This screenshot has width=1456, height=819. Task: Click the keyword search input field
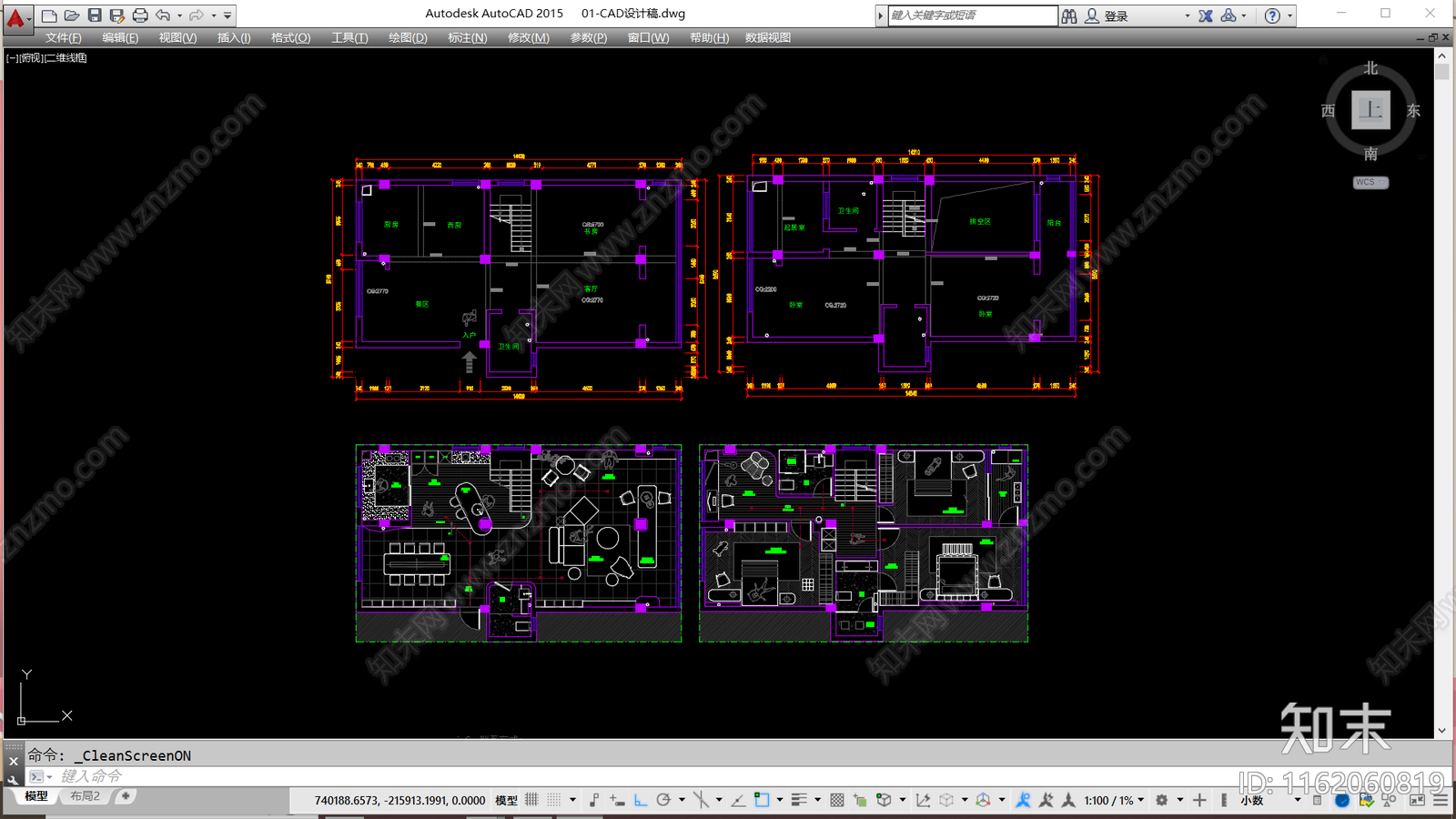[x=972, y=15]
